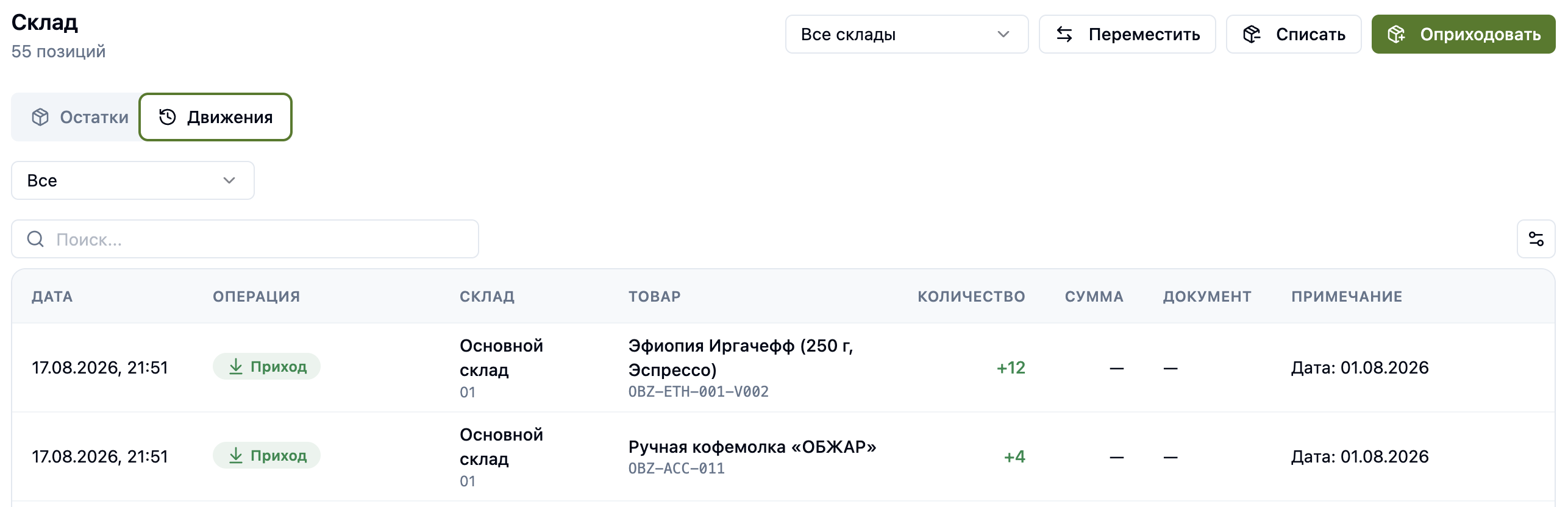The height and width of the screenshot is (507, 1568).
Task: Click the package icon on Оприходовать button
Action: tap(1396, 34)
